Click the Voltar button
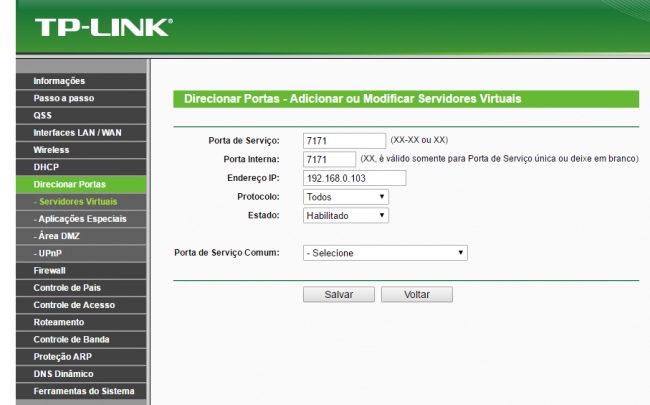 pyautogui.click(x=417, y=294)
